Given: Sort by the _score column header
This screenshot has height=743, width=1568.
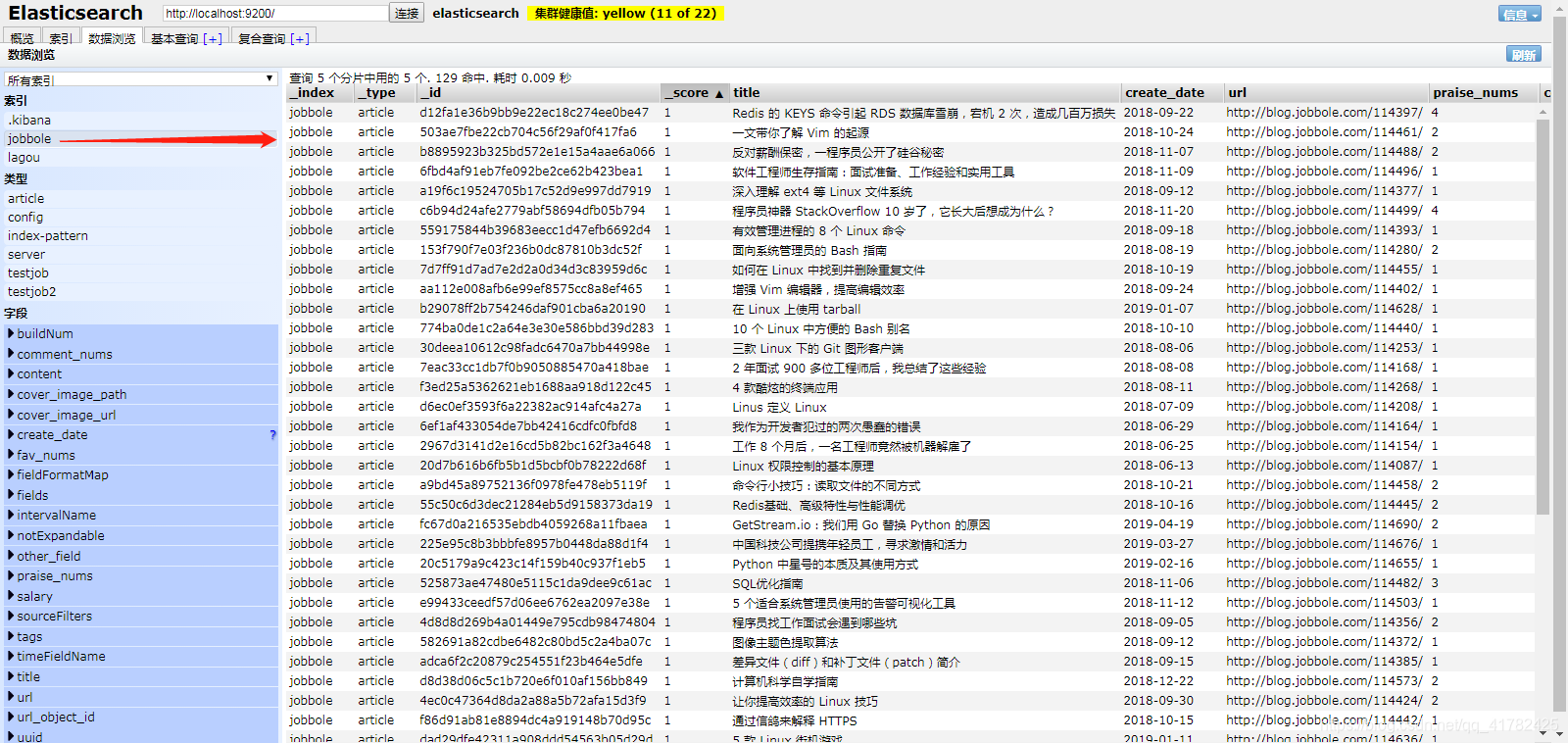Looking at the screenshot, I should pyautogui.click(x=695, y=92).
